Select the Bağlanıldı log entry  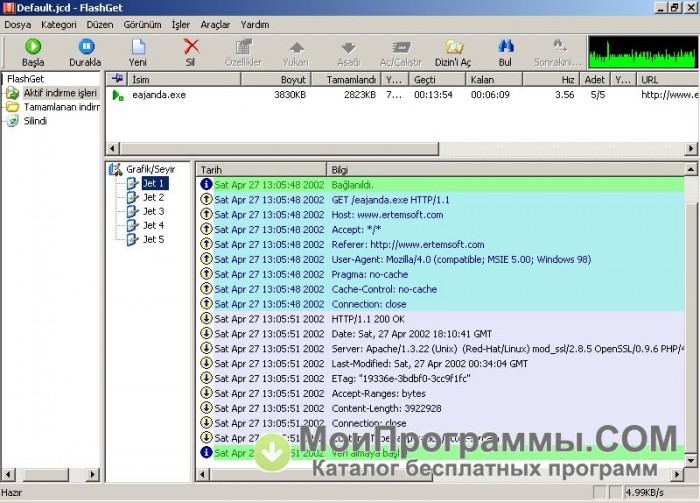tap(440, 185)
